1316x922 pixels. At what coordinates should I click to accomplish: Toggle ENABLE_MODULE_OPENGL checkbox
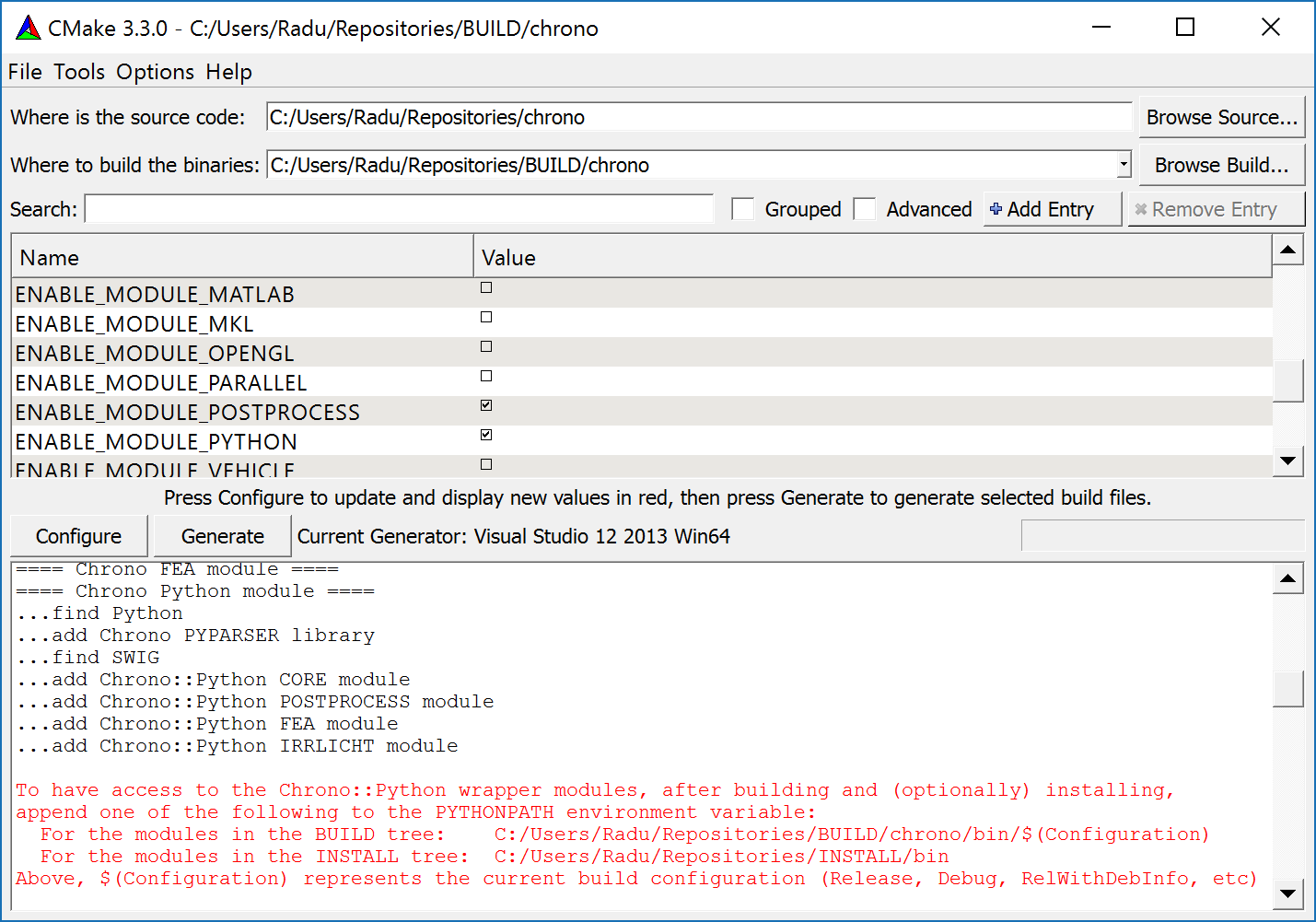tap(486, 347)
